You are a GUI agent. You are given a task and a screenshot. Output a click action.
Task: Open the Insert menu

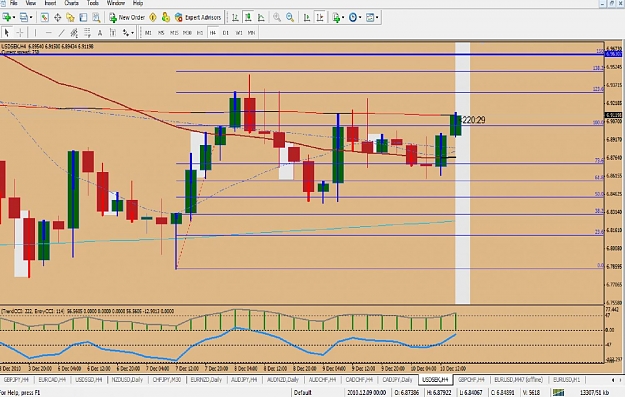click(50, 3)
